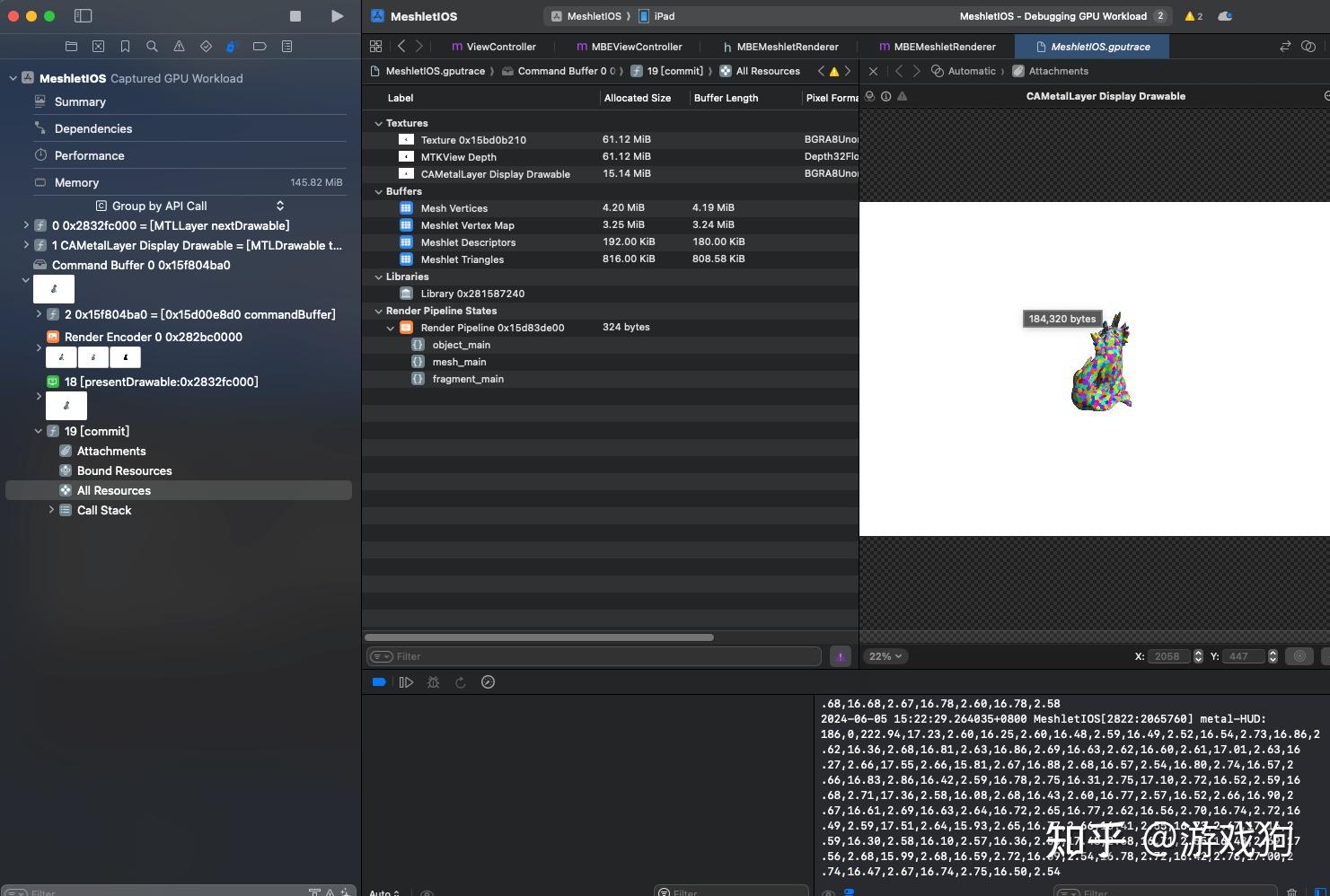This screenshot has height=896, width=1330.
Task: Select the MeshletIOS.gputrace tab
Action: 1092,46
